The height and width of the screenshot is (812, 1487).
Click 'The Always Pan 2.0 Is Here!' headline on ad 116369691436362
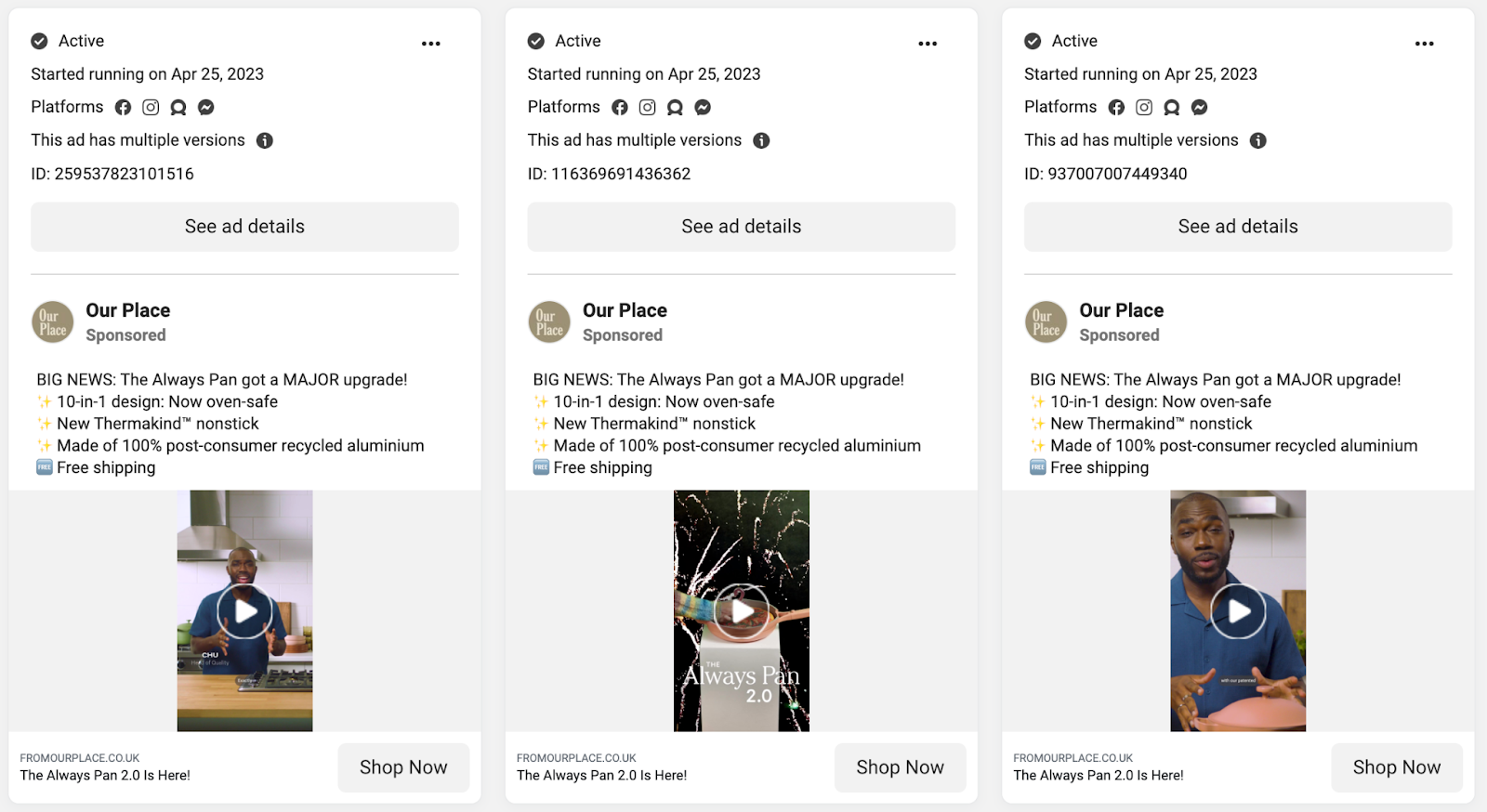pos(602,776)
